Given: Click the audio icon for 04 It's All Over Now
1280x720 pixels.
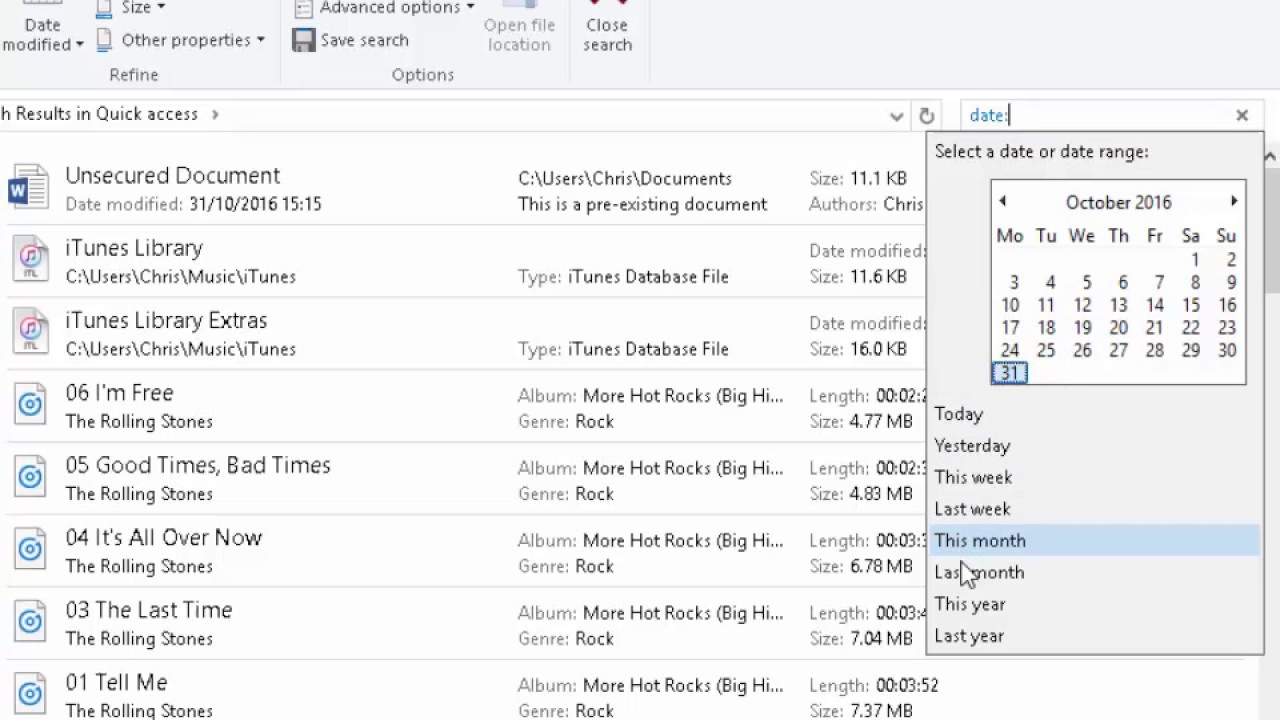Looking at the screenshot, I should point(30,550).
